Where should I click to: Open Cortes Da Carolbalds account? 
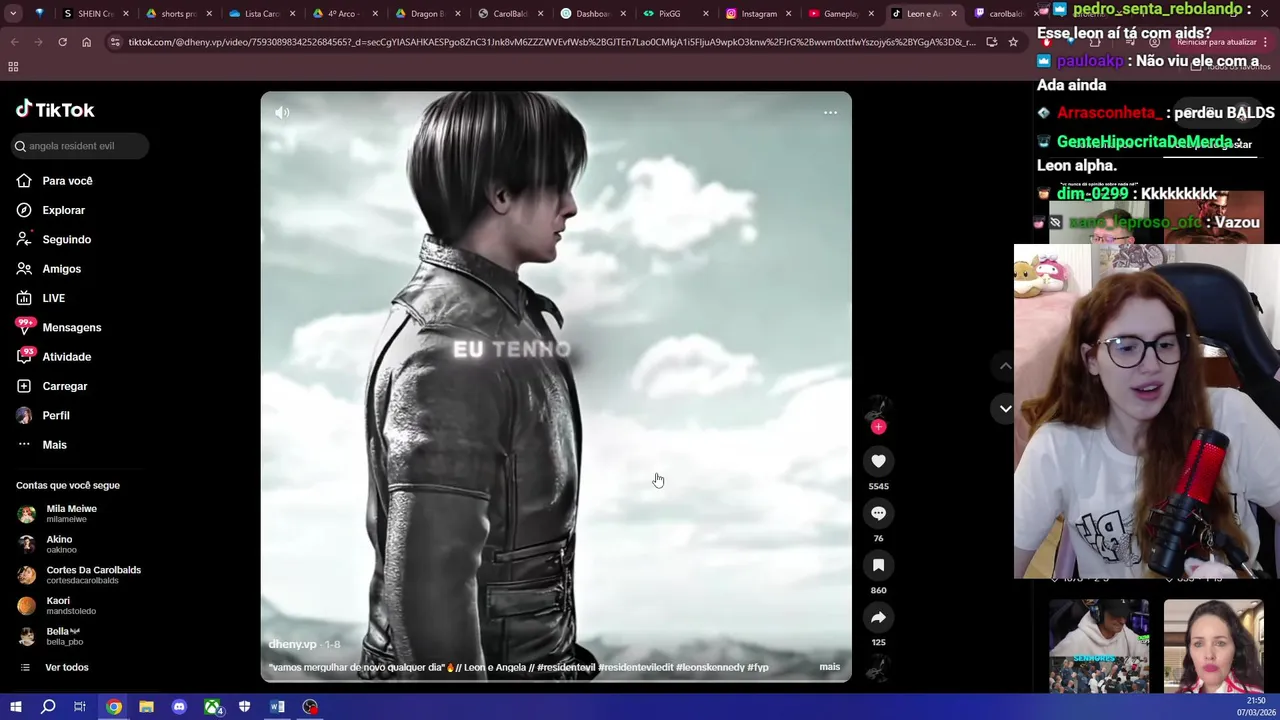[80, 575]
